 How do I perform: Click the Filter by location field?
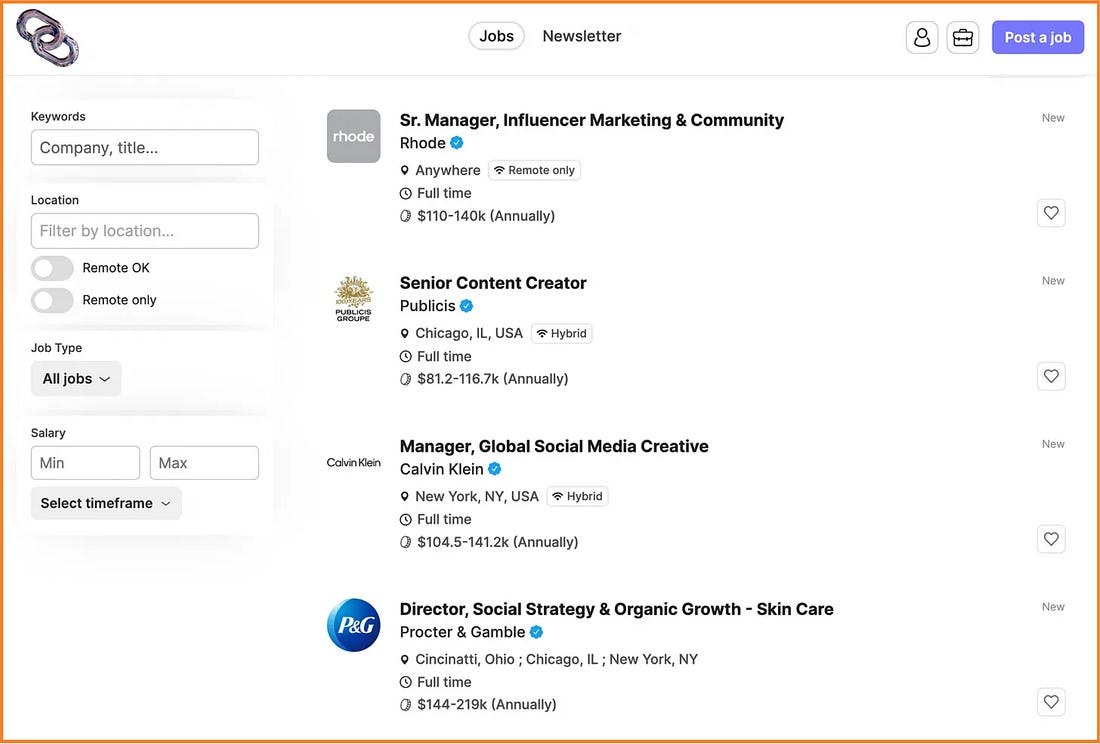[x=145, y=231]
